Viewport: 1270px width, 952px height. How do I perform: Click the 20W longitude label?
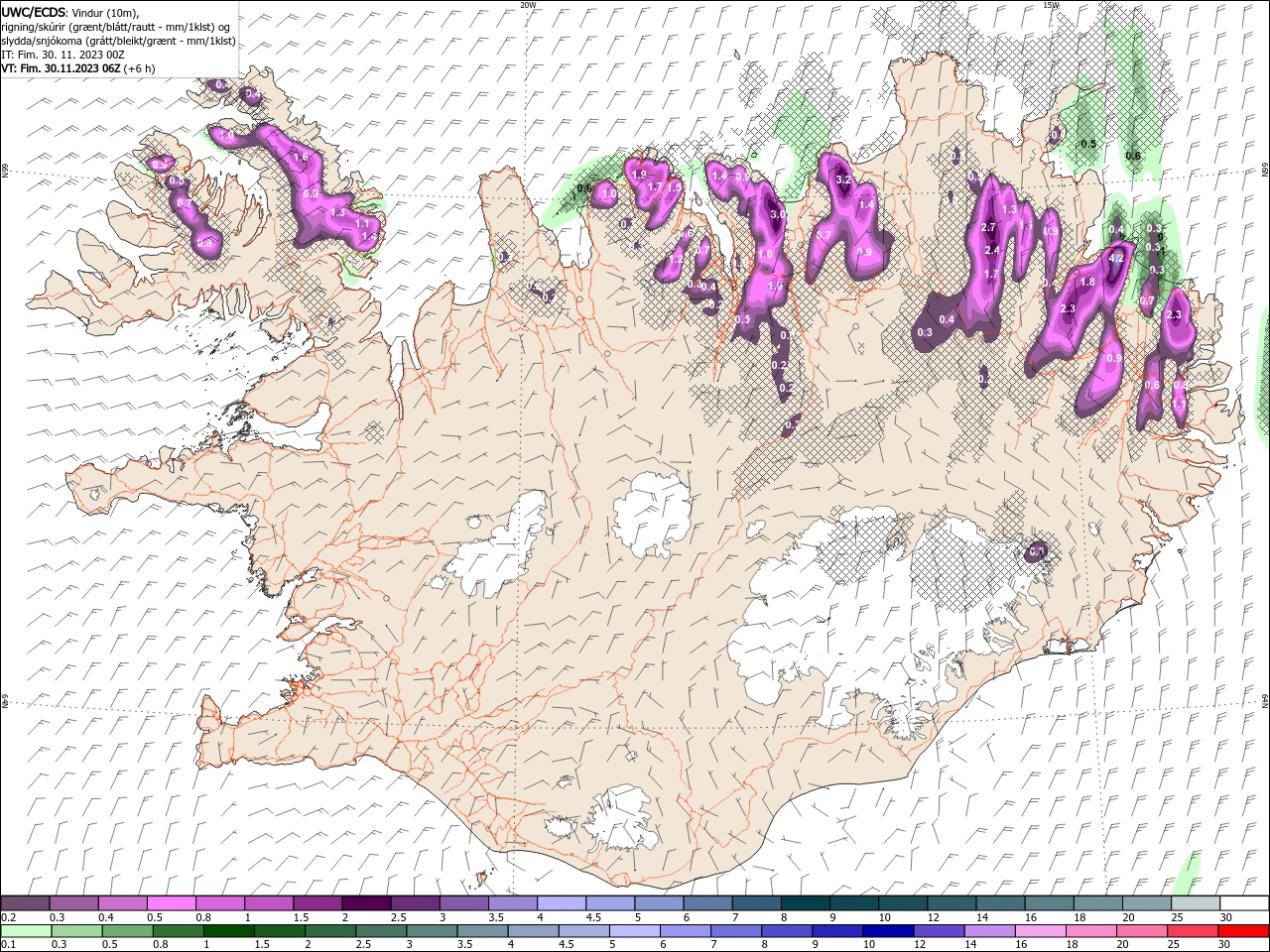tap(528, 4)
